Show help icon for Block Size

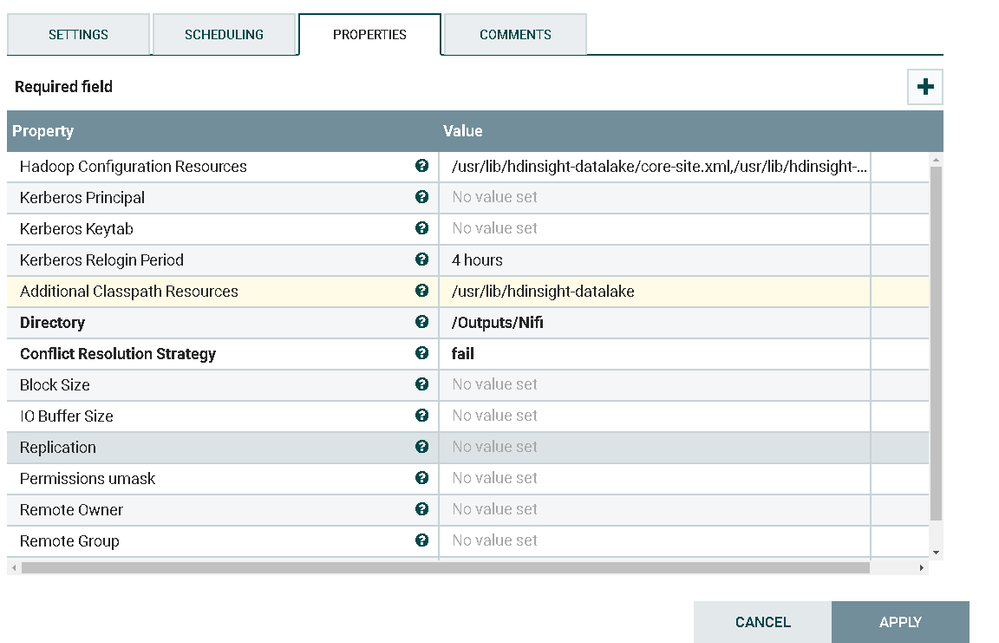[x=421, y=384]
